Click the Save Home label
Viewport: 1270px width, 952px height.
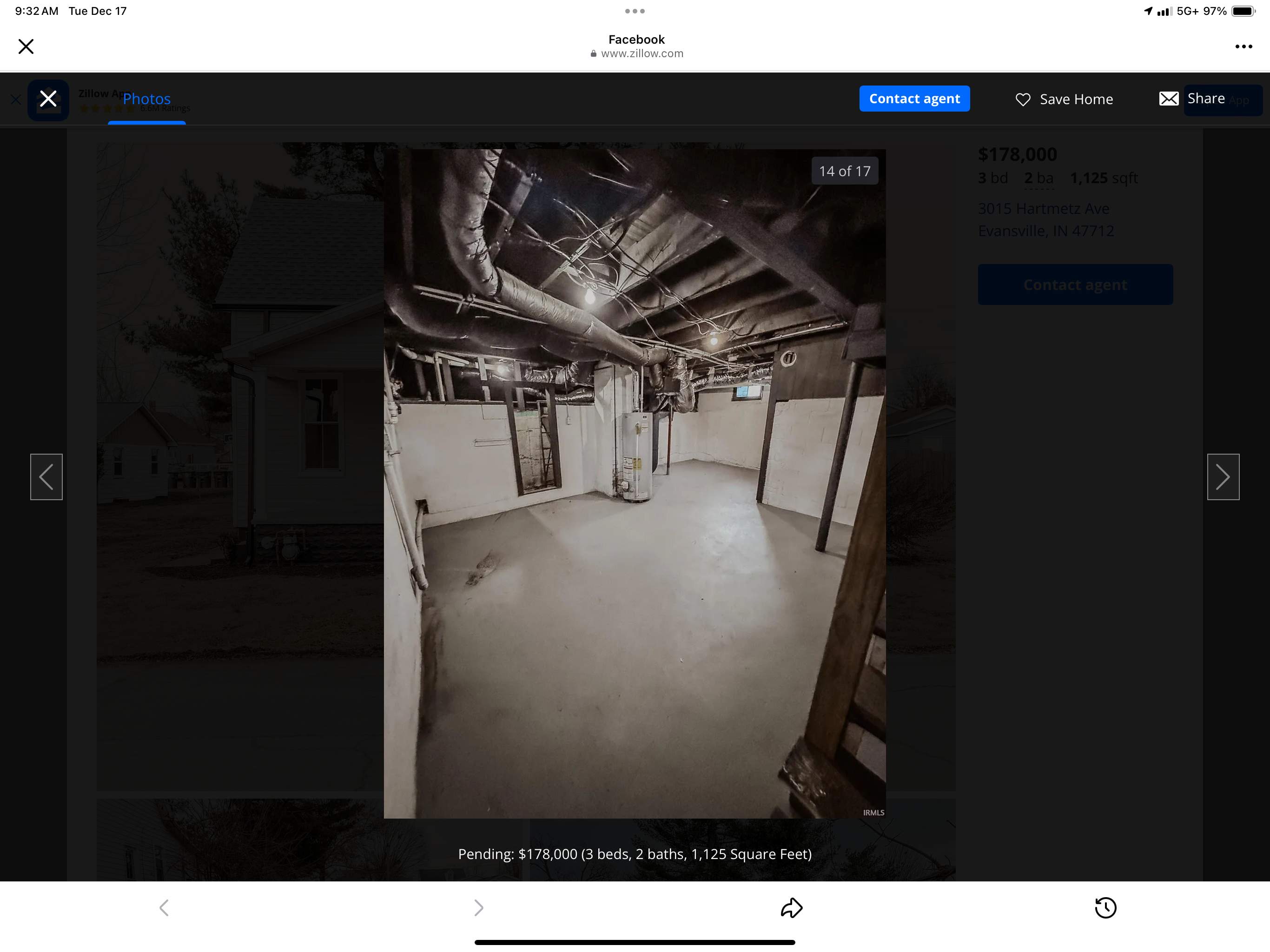(1076, 99)
